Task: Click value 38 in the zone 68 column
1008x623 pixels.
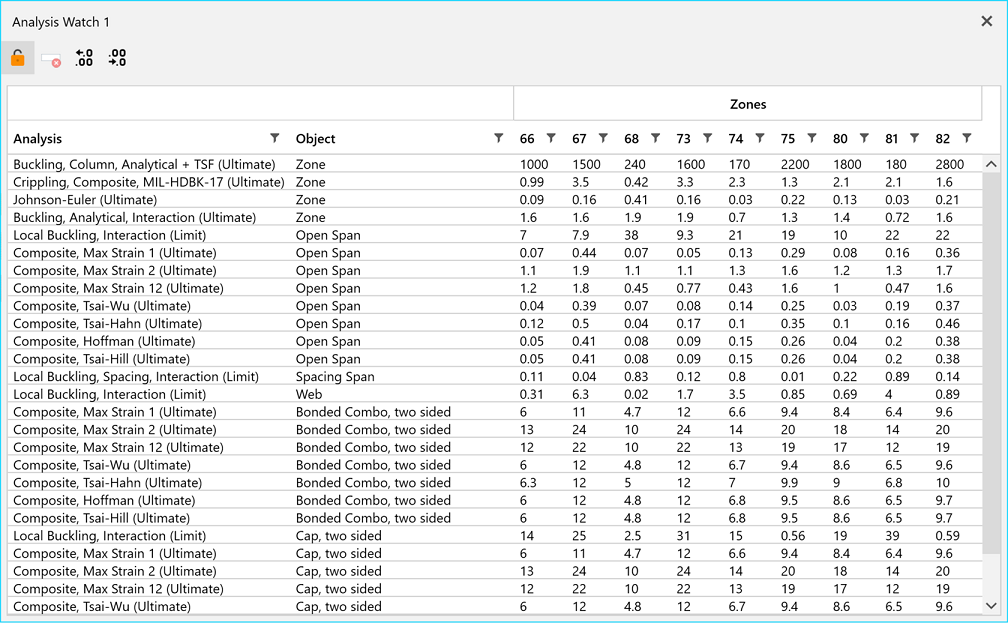Action: tap(631, 235)
